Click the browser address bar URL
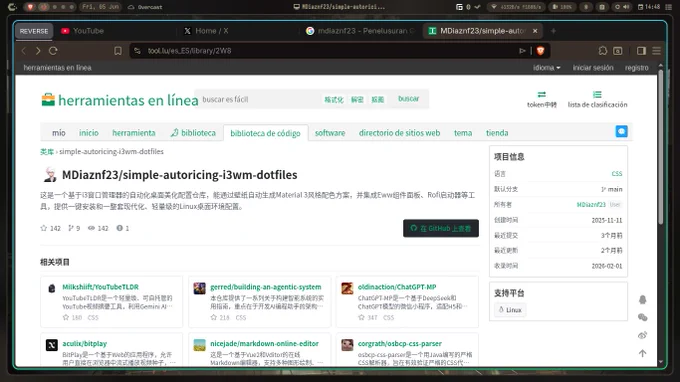 click(190, 51)
